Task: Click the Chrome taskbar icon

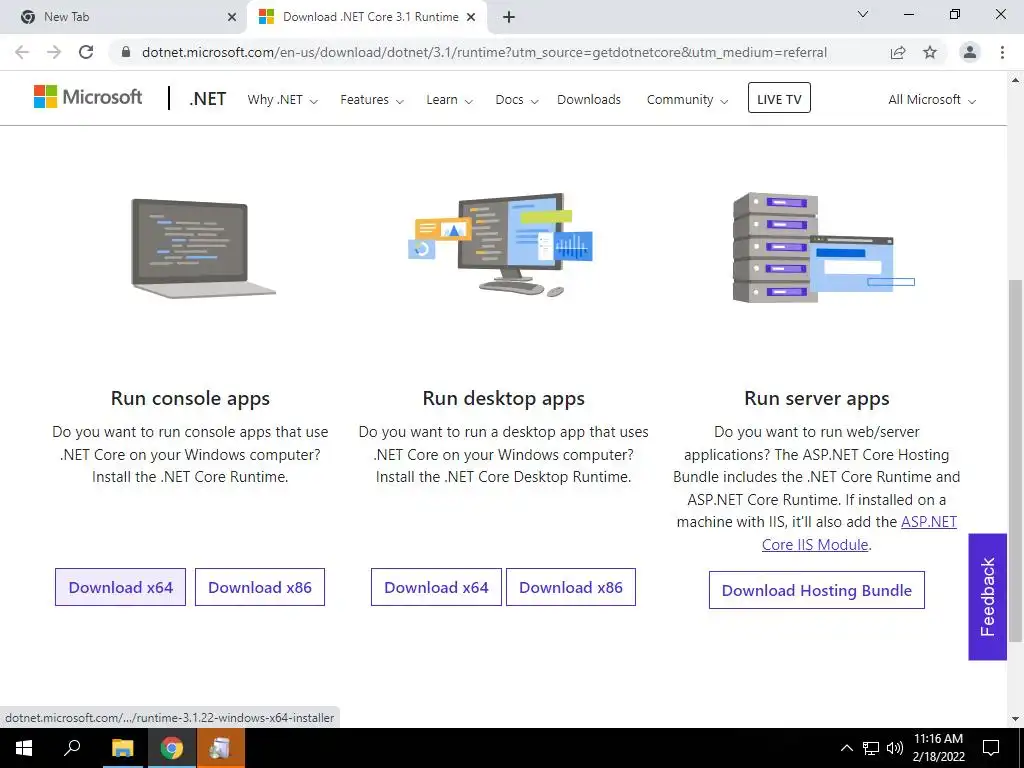Action: click(x=171, y=748)
